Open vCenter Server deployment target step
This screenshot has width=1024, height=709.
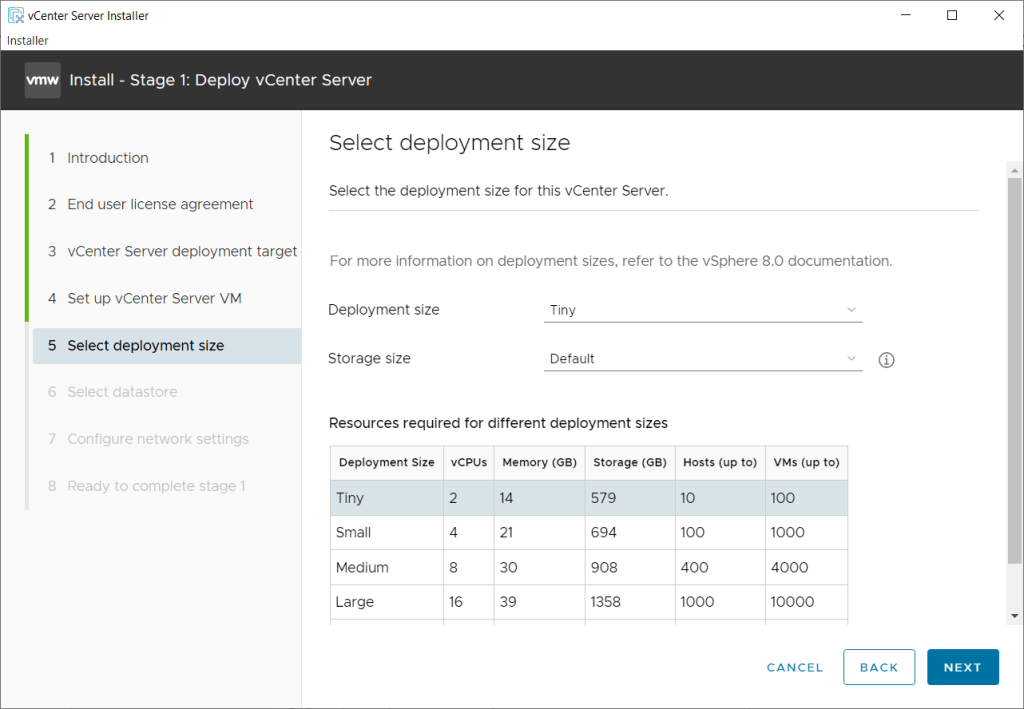pos(182,251)
